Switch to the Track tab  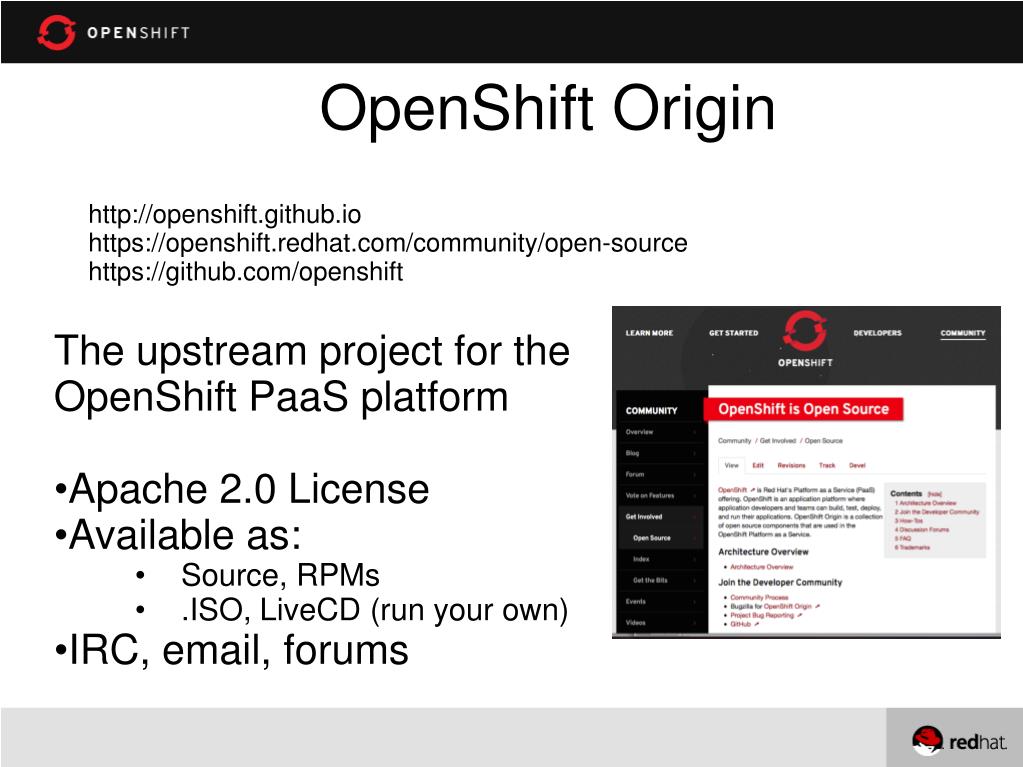click(827, 466)
